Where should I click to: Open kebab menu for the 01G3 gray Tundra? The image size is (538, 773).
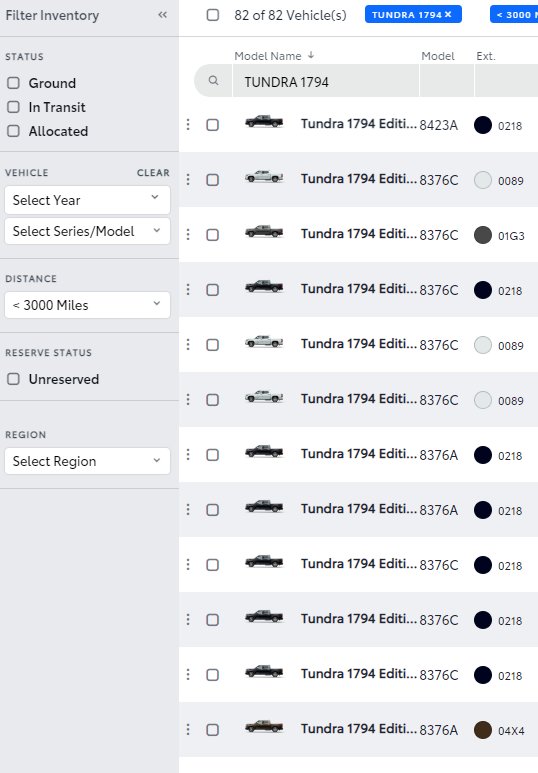point(188,235)
